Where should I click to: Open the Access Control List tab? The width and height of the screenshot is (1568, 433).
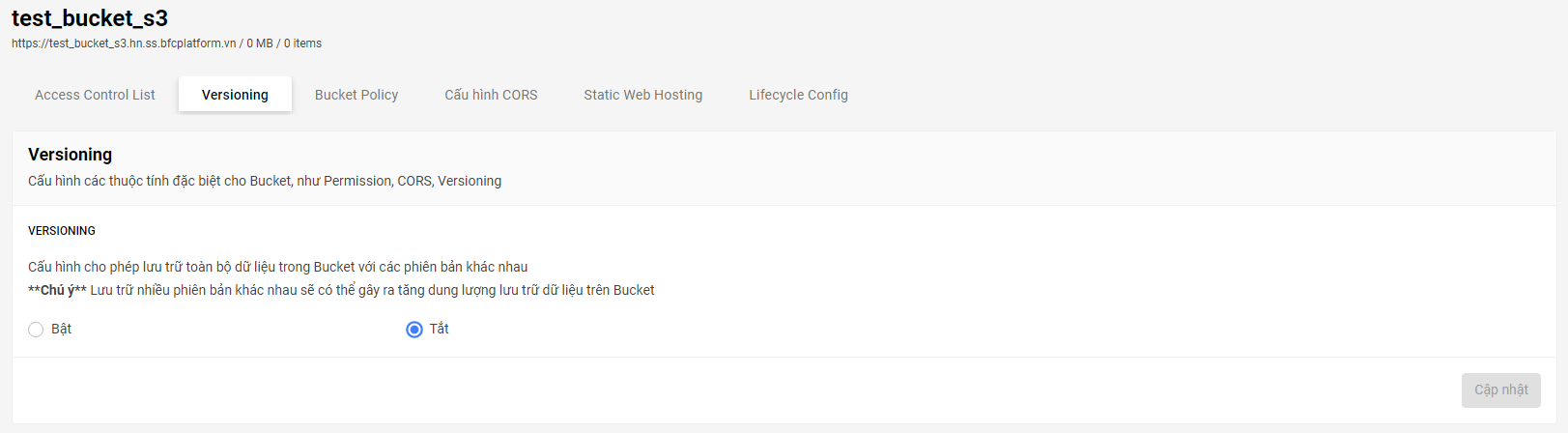(x=95, y=95)
